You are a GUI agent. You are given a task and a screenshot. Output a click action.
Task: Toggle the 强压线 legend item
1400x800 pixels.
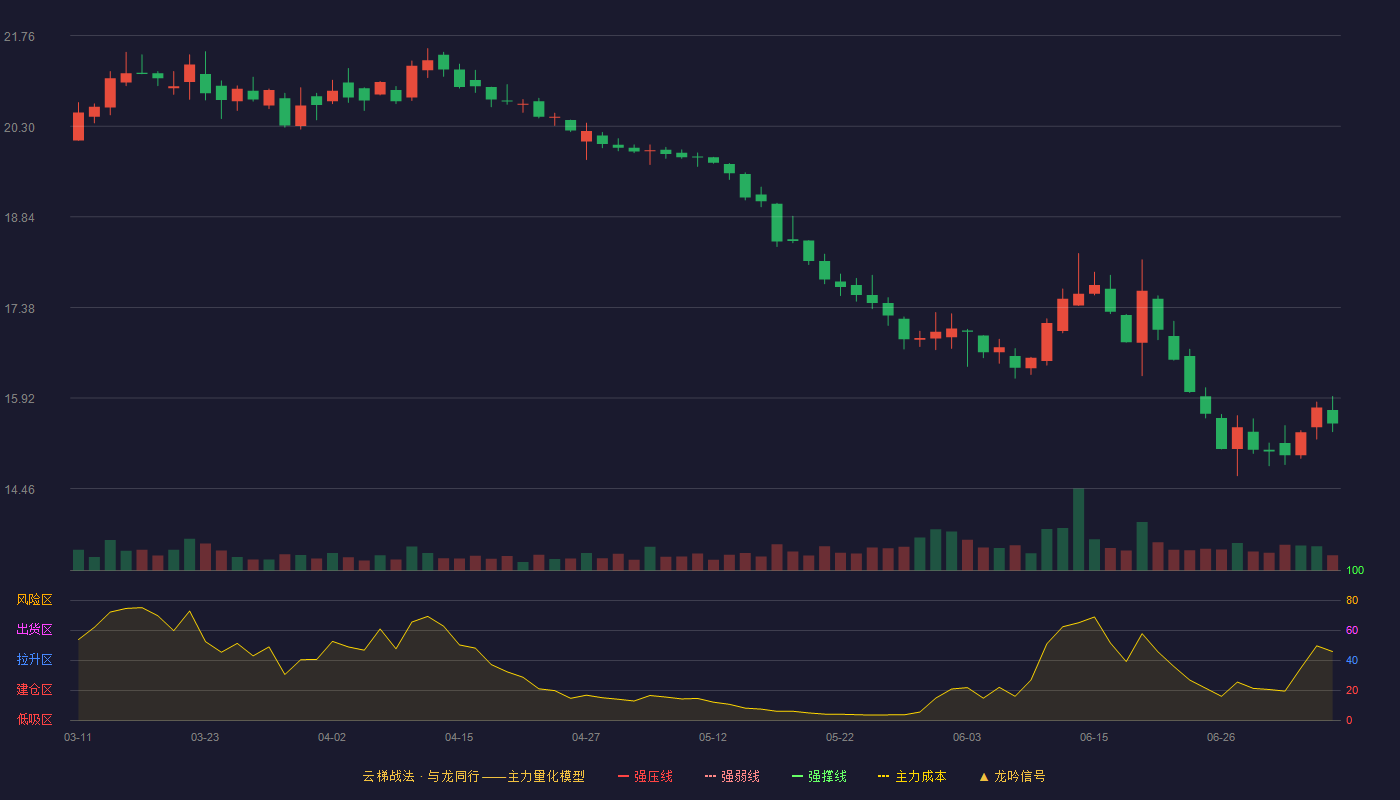pos(645,776)
